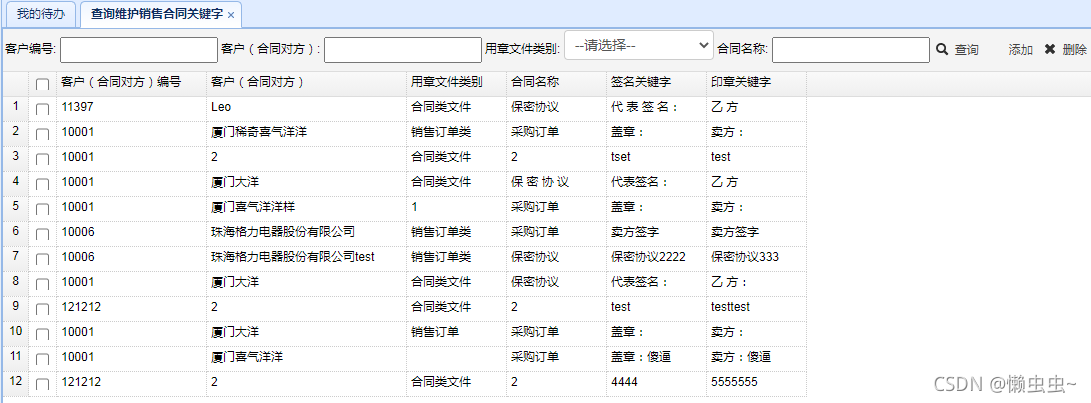The height and width of the screenshot is (403, 1091).
Task: Click the 添加 button
Action: pos(1021,49)
